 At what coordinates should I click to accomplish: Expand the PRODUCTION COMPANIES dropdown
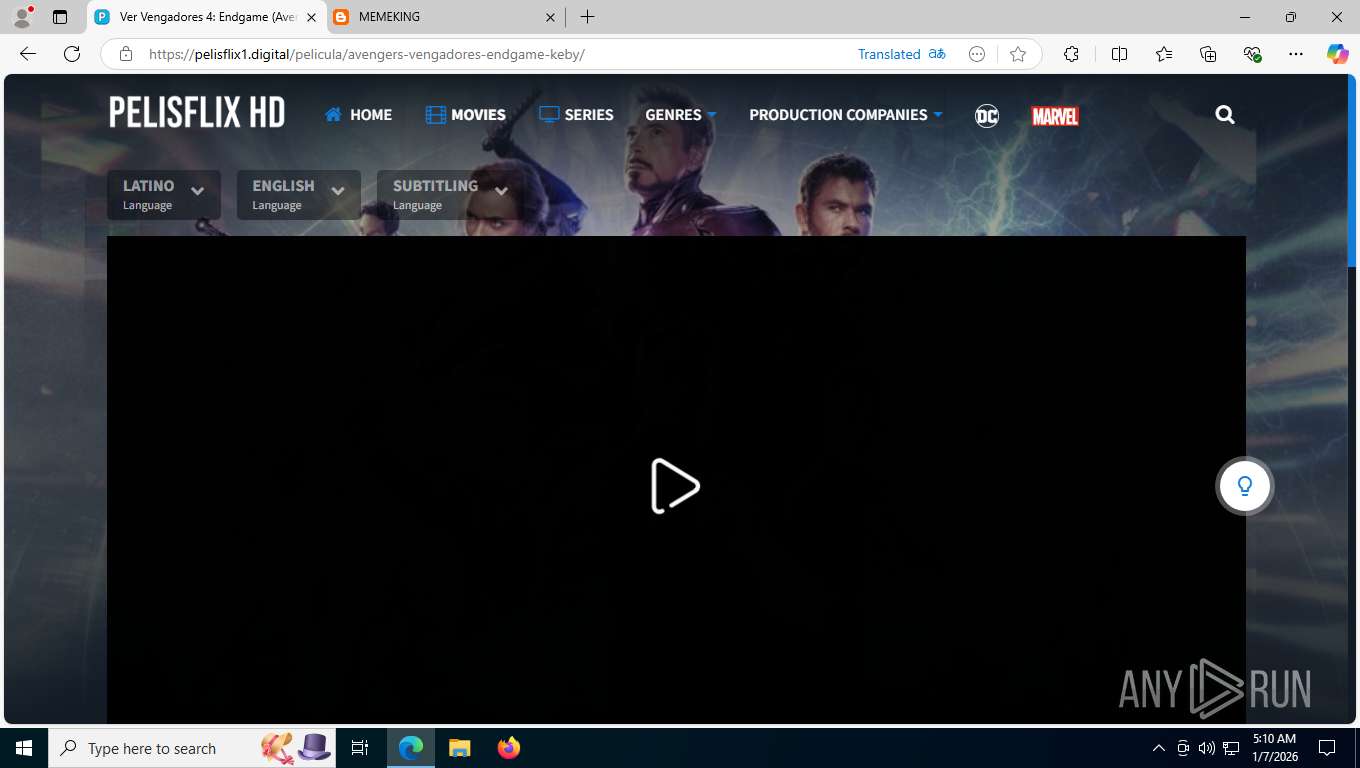846,115
